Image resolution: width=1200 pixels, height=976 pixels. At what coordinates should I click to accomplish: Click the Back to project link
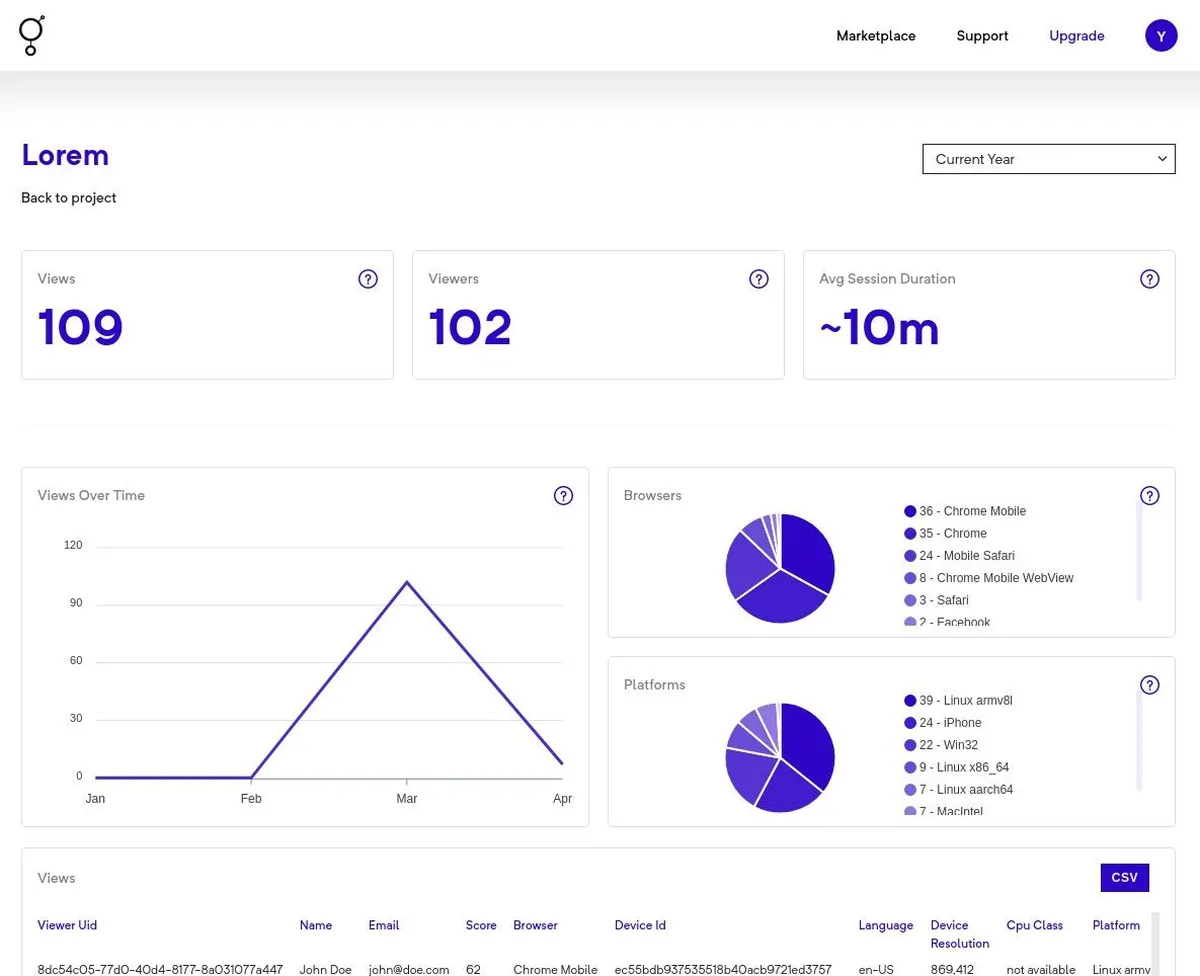[69, 198]
